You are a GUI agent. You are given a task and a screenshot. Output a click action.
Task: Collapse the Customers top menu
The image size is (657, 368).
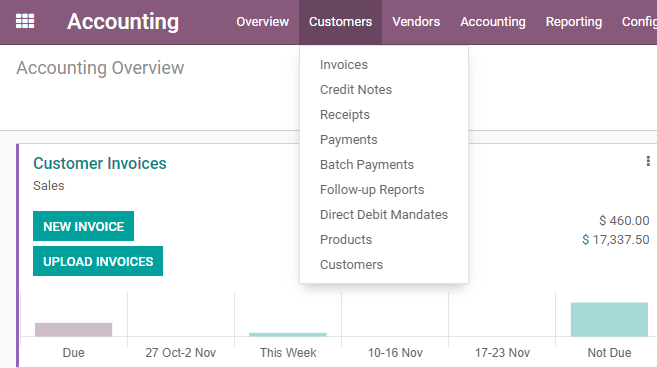click(340, 22)
